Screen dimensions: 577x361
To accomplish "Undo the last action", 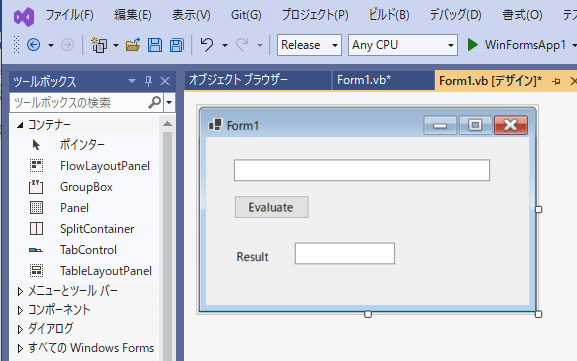I will 207,45.
